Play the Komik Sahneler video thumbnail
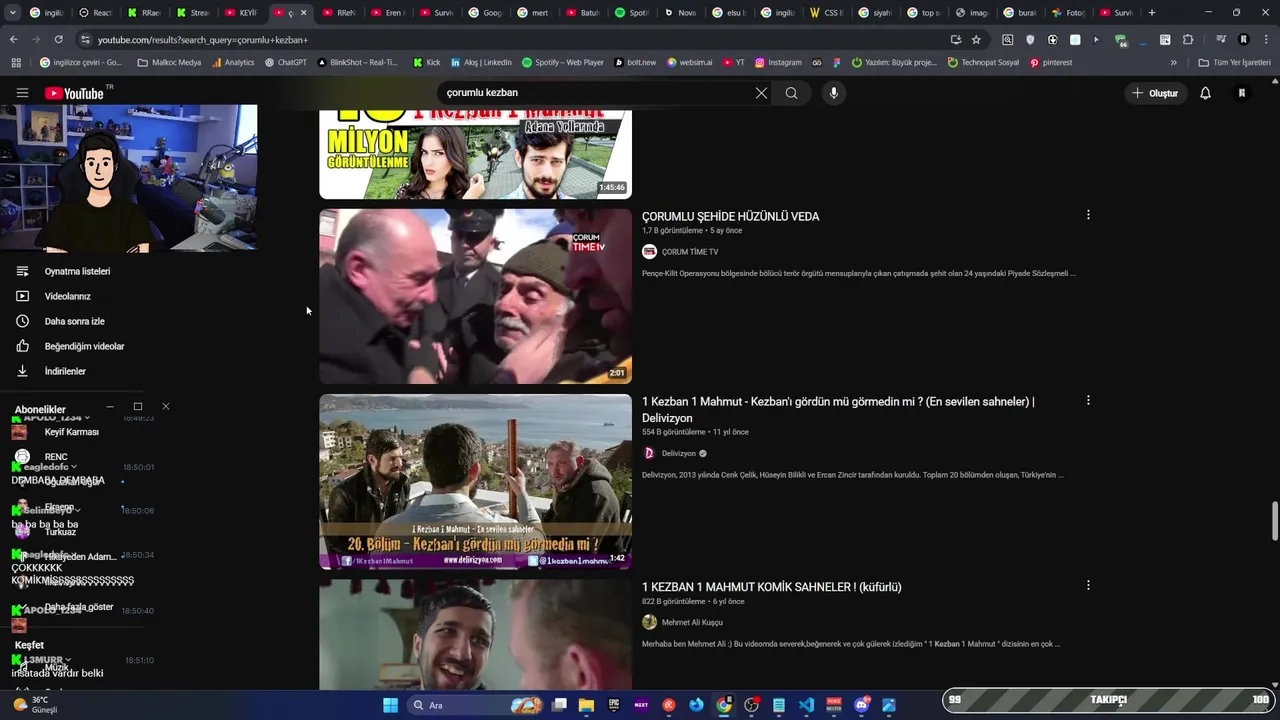Viewport: 1280px width, 720px height. tap(475, 634)
